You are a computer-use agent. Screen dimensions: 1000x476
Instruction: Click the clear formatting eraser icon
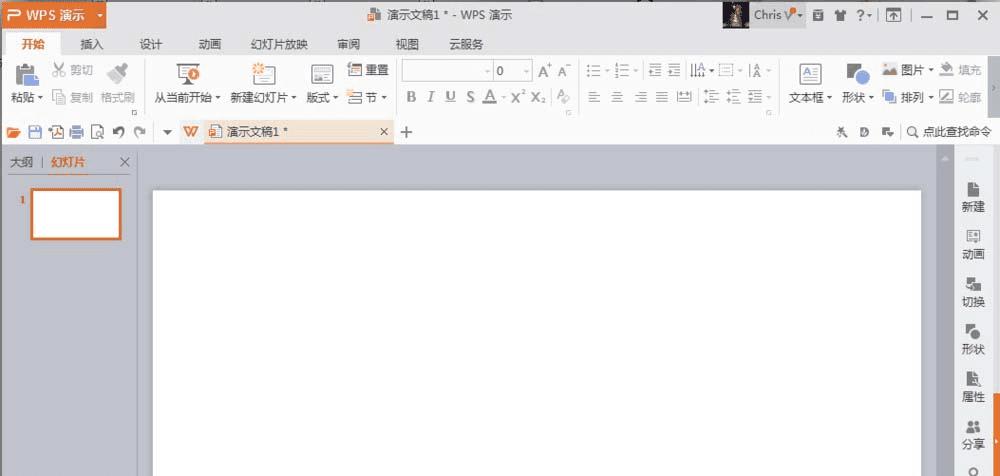click(562, 97)
